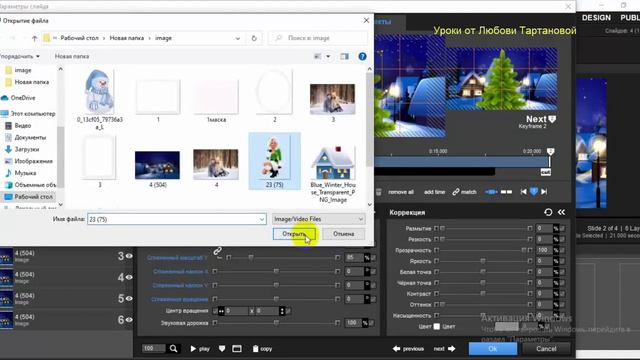The width and height of the screenshot is (640, 360).
Task: Open Документы folder in sidebar
Action: tap(30, 138)
